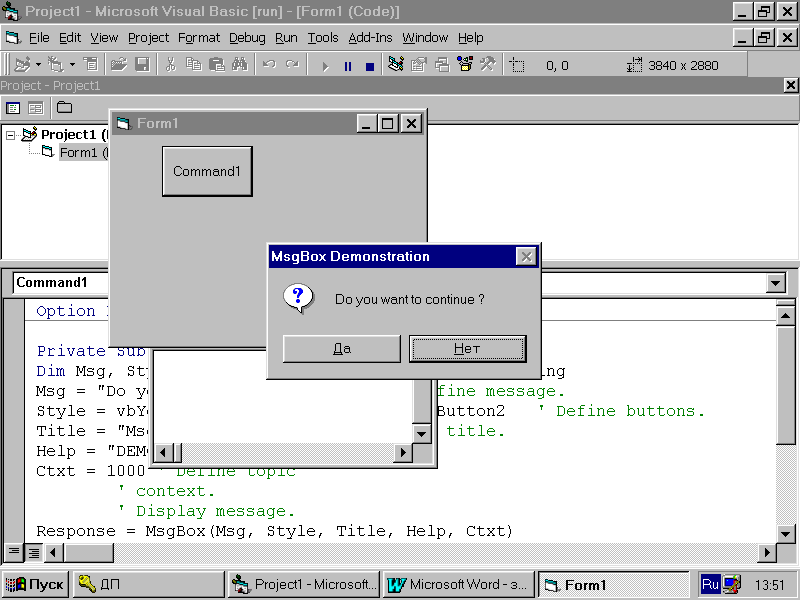
Task: Switch to Project1 - Microsoft taskbar button
Action: point(304,584)
